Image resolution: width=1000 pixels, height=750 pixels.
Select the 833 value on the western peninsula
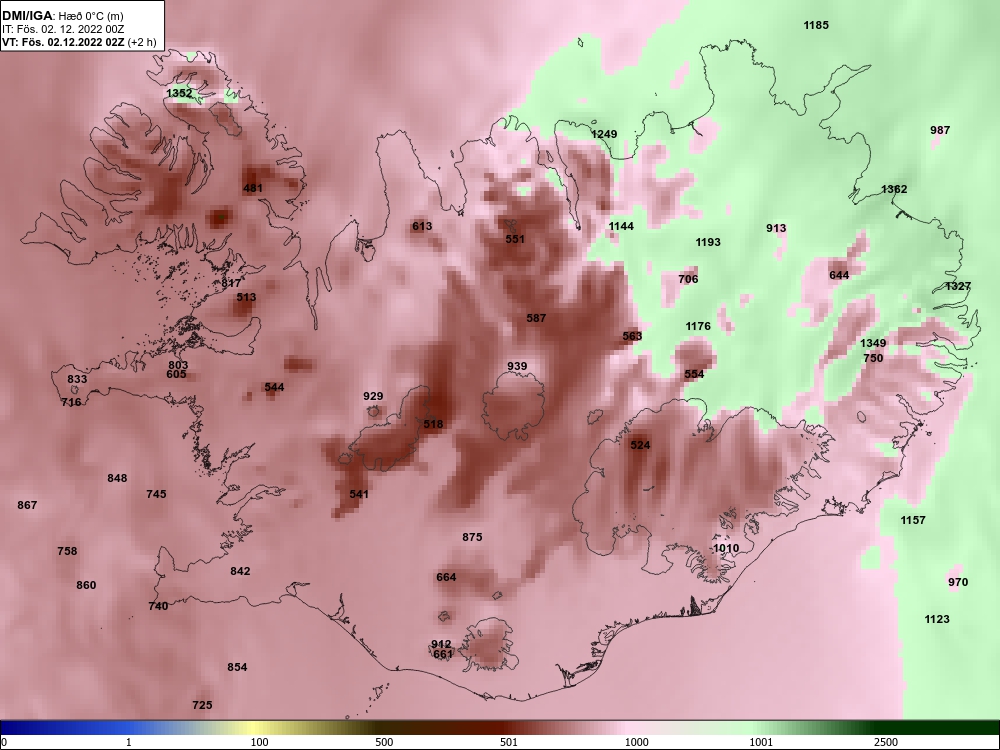(x=77, y=379)
